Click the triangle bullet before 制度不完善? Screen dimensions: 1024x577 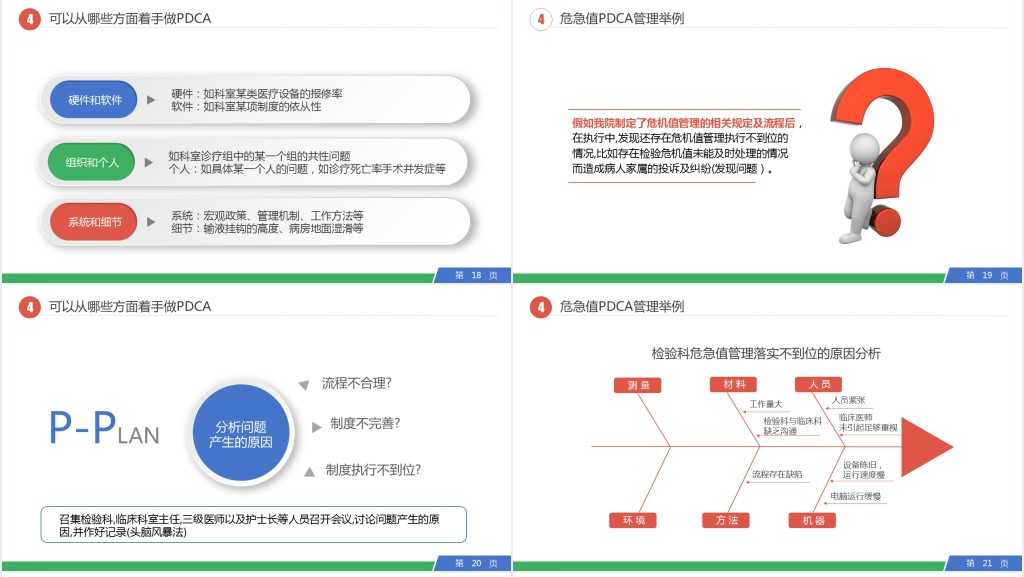click(x=317, y=426)
